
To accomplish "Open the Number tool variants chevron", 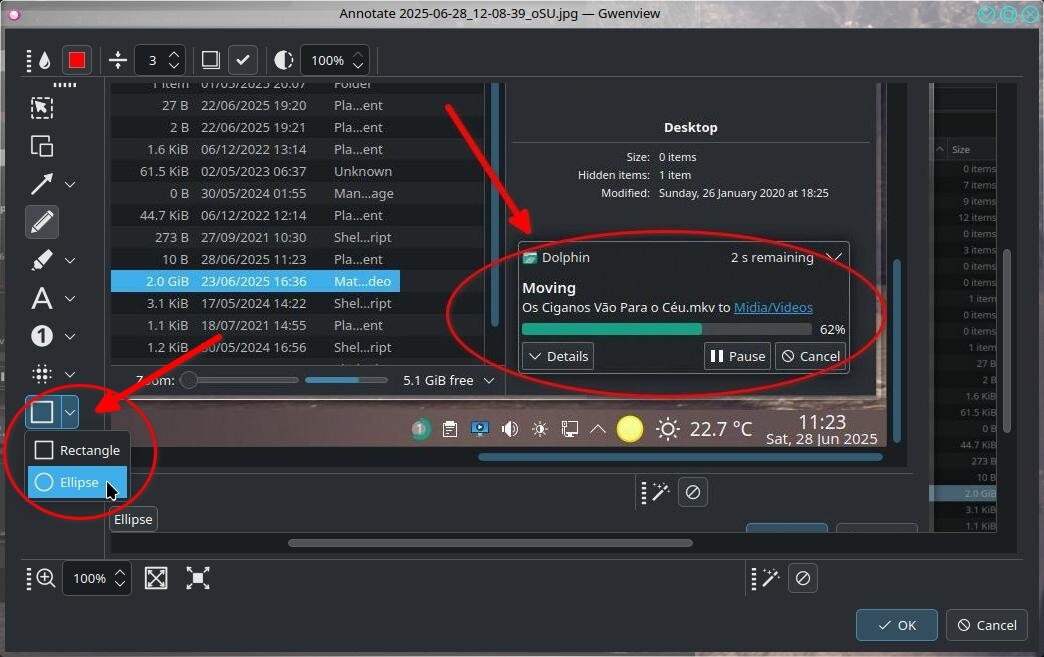I will pyautogui.click(x=70, y=337).
